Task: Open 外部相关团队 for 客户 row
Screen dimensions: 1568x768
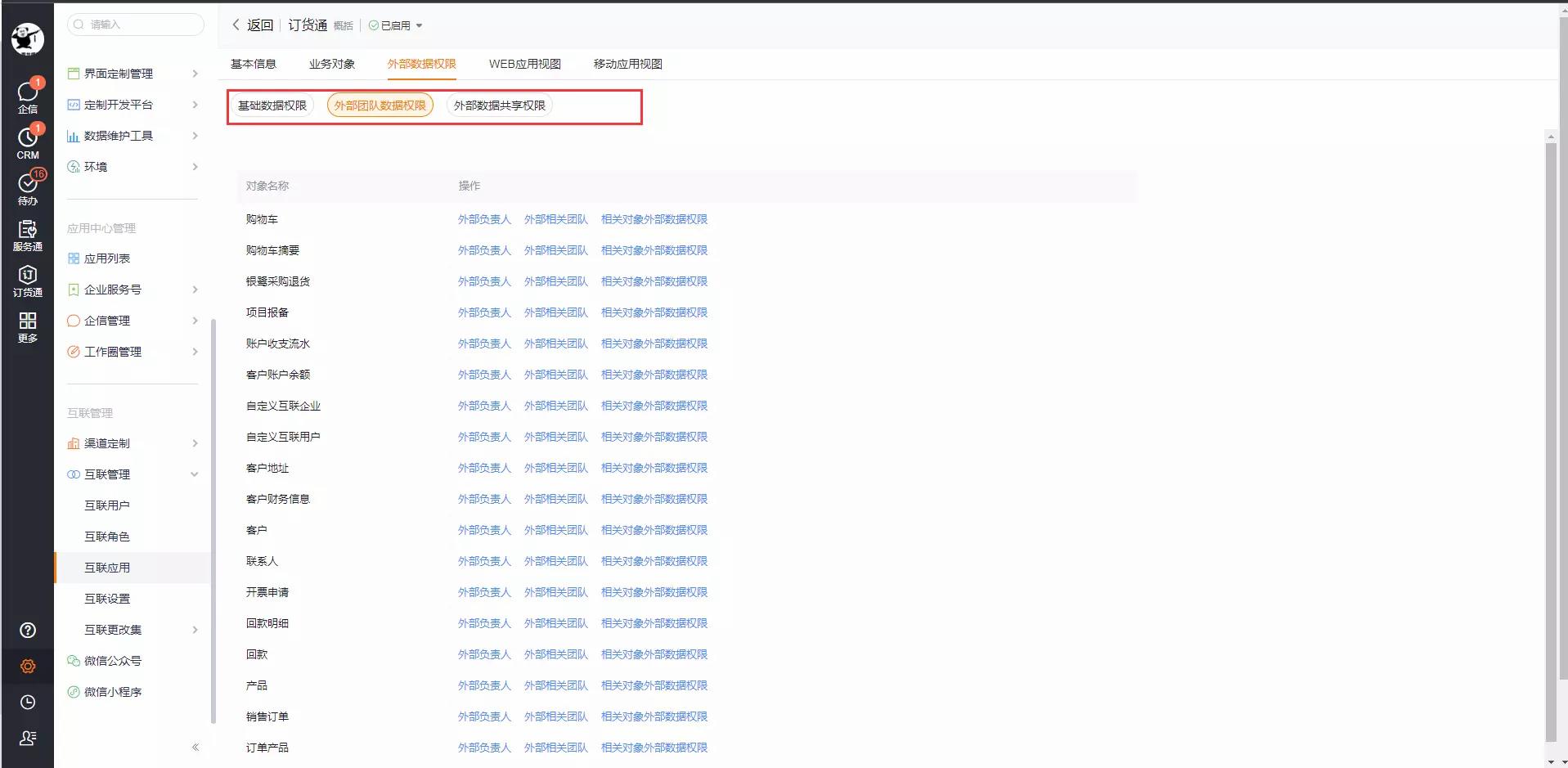Action: pyautogui.click(x=556, y=530)
